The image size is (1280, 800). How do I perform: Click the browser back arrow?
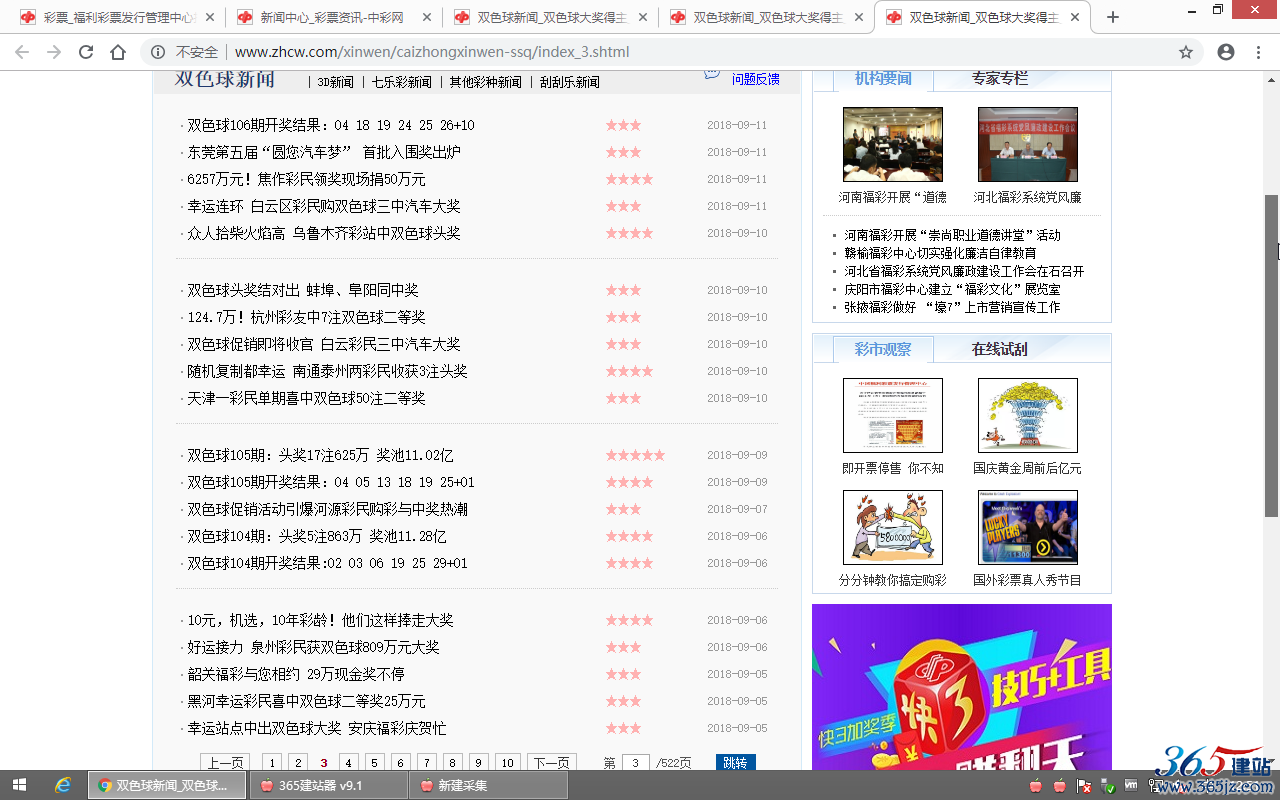pyautogui.click(x=22, y=52)
